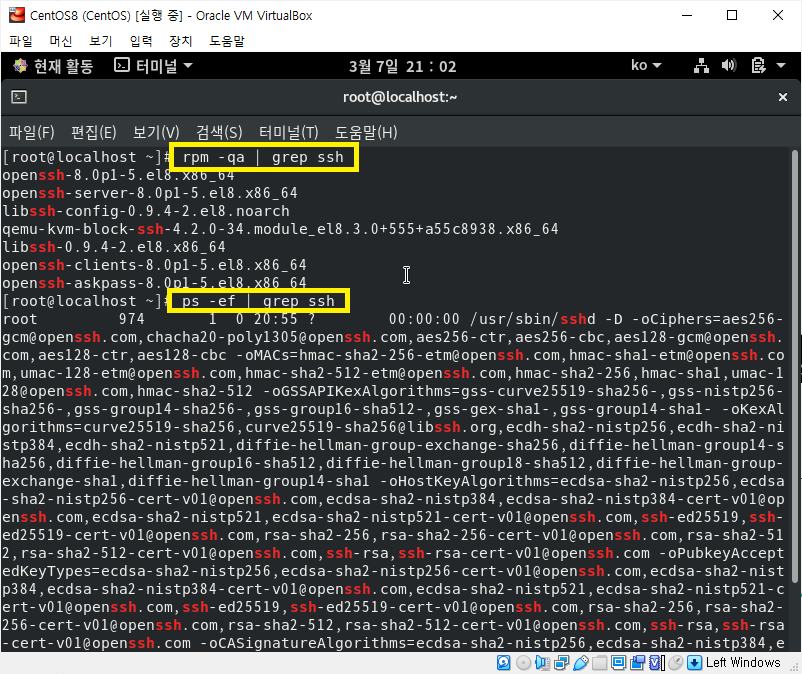Screen dimensions: 802x674
Task: Click the VirtualBox window resize grip
Action: 794,666
